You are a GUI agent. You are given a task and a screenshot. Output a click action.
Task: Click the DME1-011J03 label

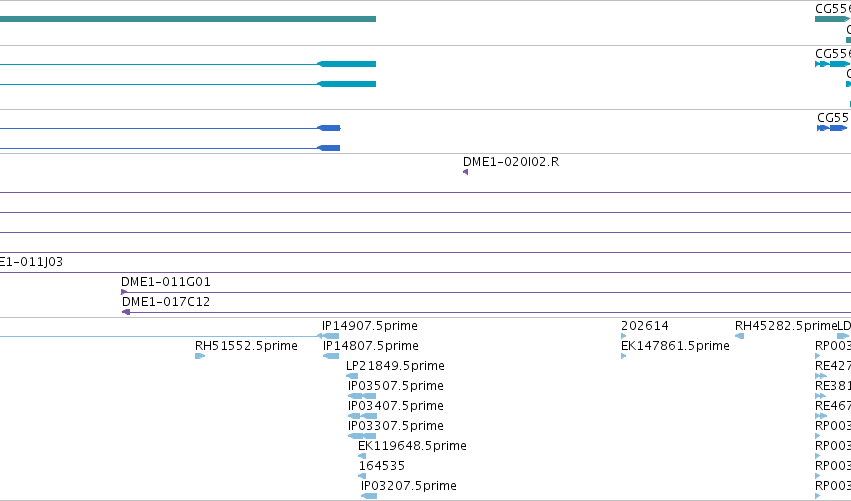coord(31,262)
